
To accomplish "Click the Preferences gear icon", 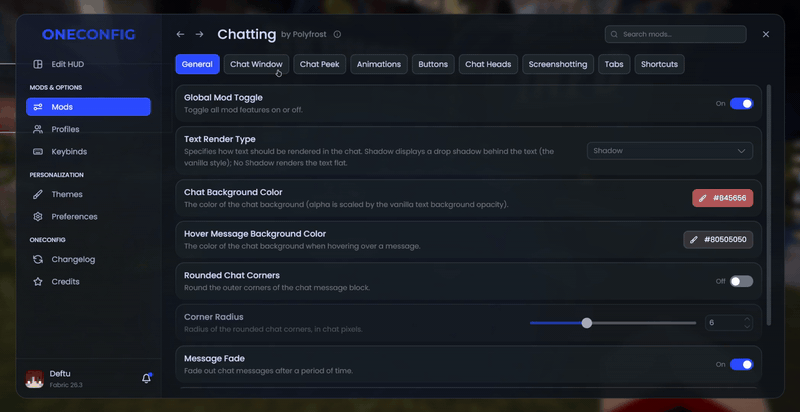I will (x=38, y=217).
